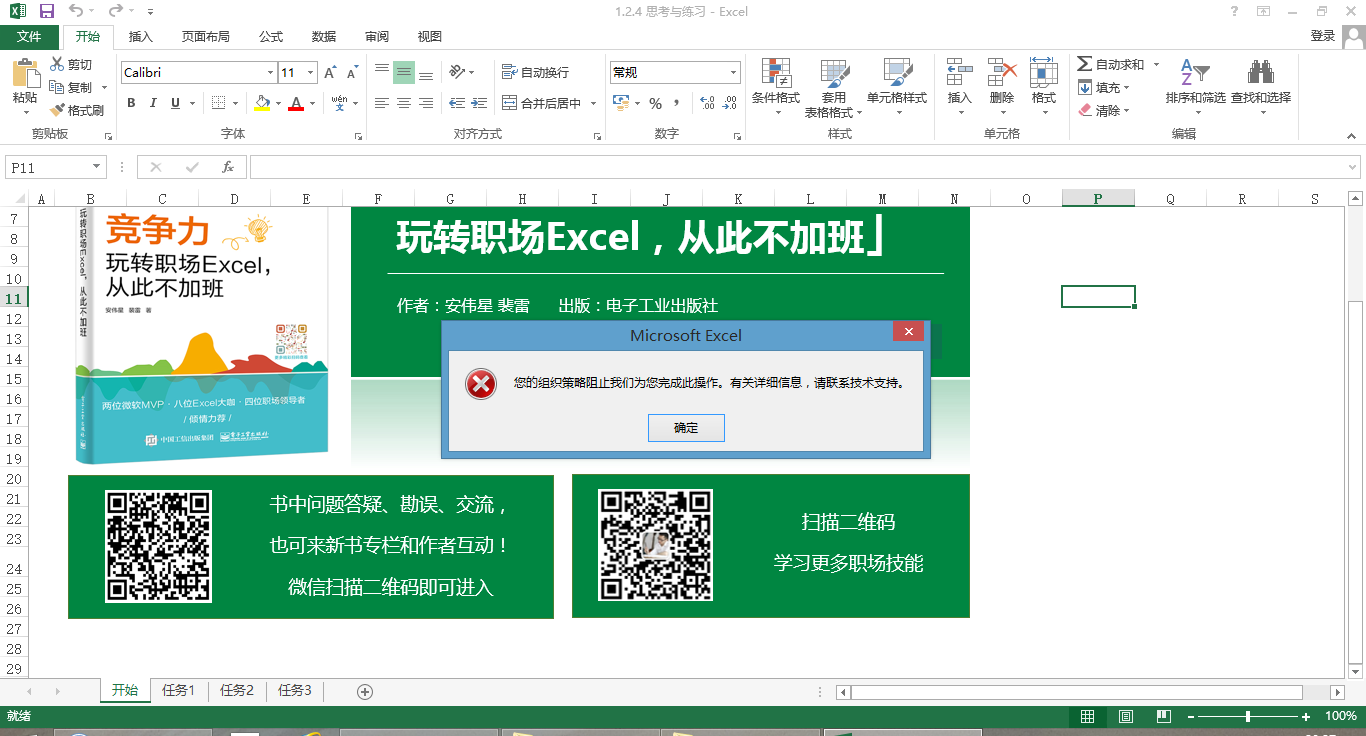Switch to Page Break Preview in status bar
Image resolution: width=1366 pixels, height=736 pixels.
tap(1164, 716)
